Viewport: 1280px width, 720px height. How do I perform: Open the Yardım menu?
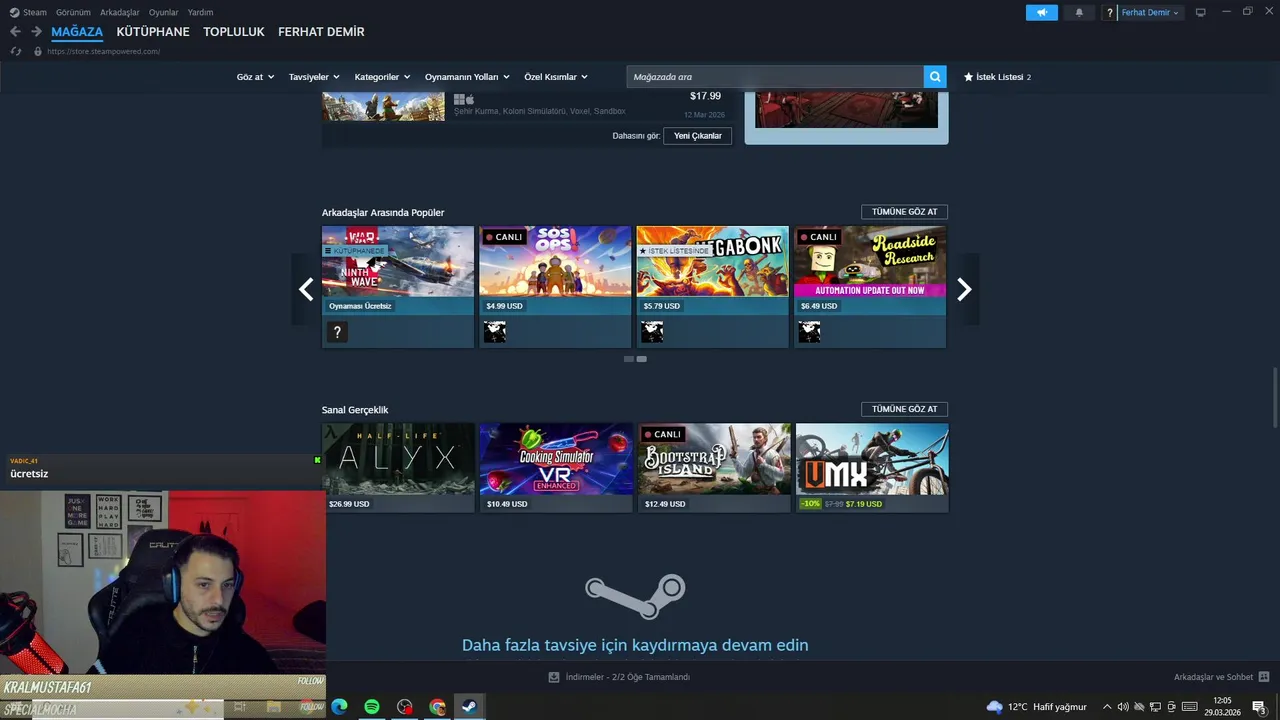tap(200, 12)
